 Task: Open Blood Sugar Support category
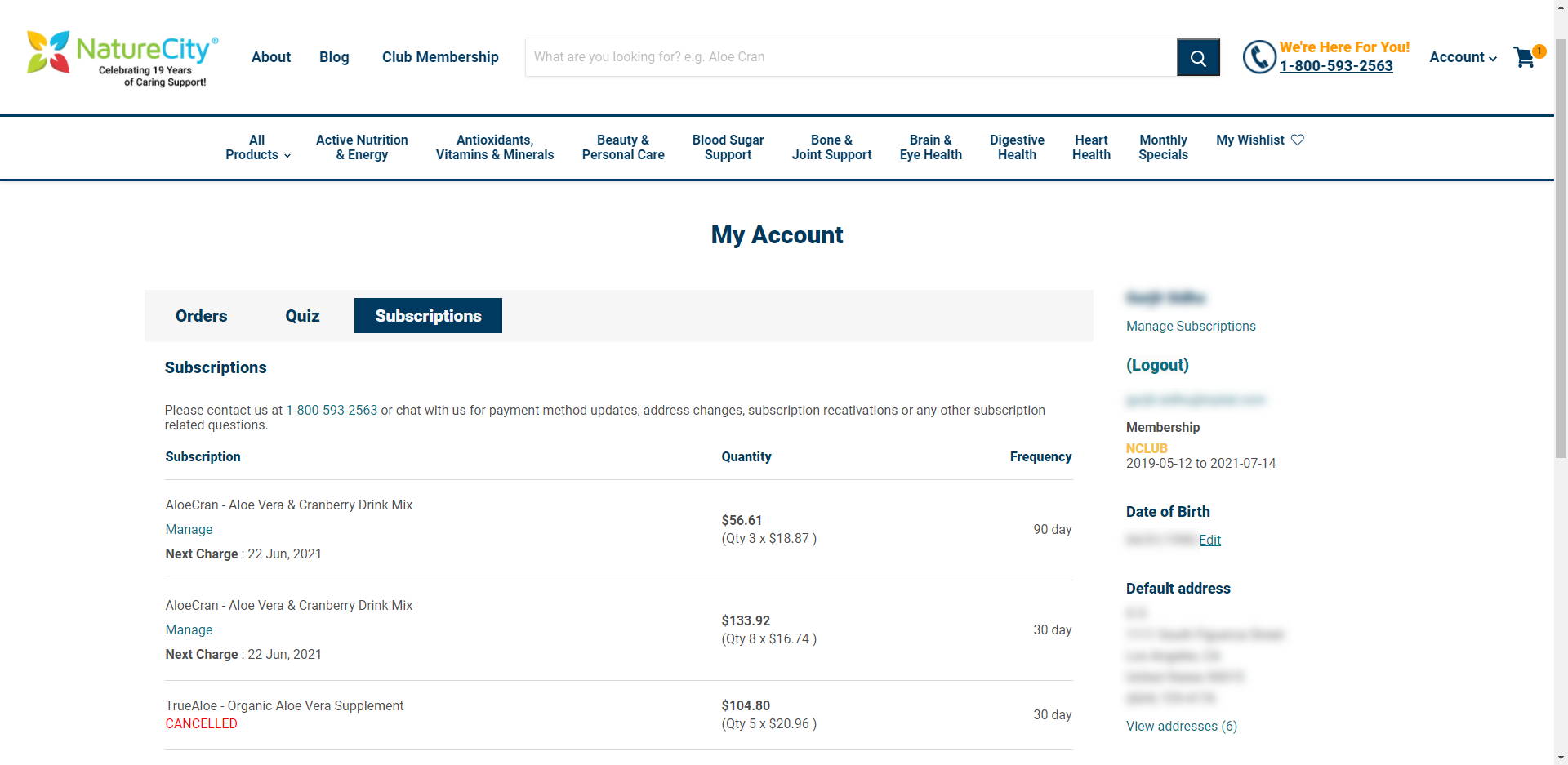coord(728,147)
